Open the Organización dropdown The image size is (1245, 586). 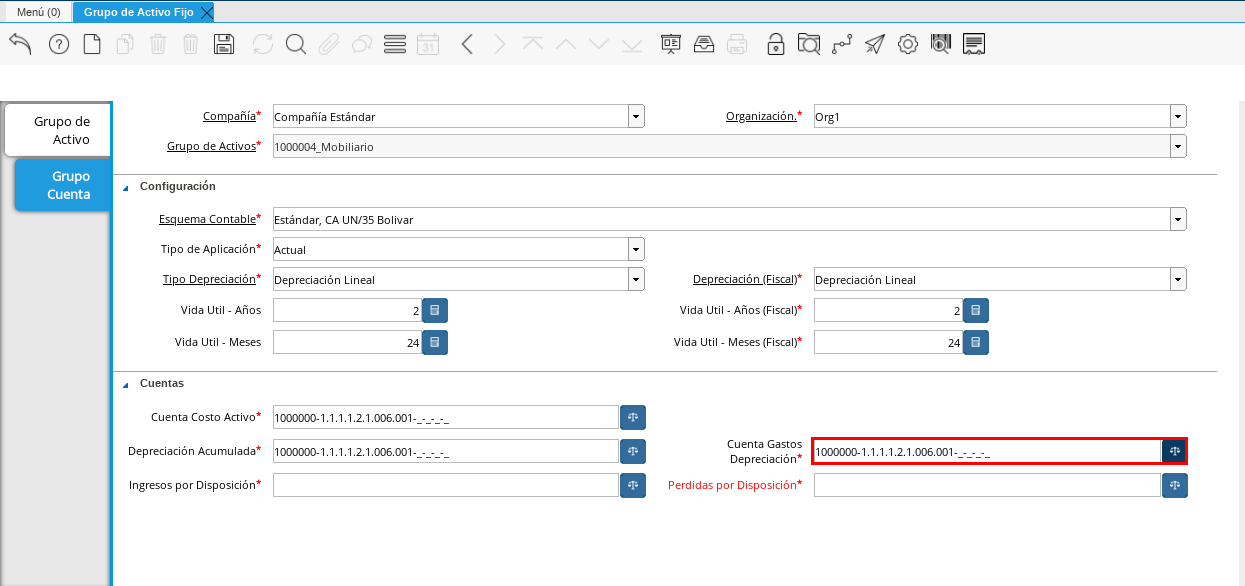pyautogui.click(x=1178, y=117)
